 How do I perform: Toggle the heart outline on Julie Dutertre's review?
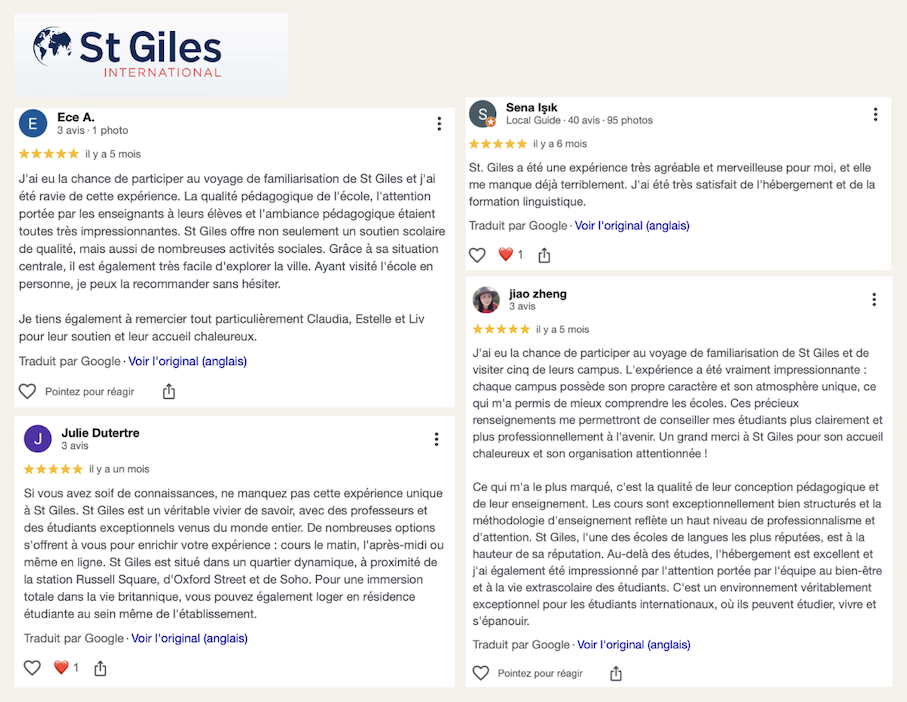[32, 667]
